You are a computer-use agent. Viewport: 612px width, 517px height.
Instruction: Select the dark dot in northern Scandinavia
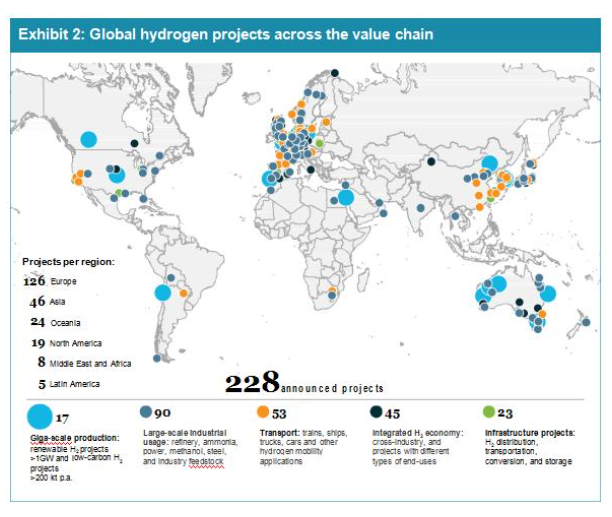335,72
